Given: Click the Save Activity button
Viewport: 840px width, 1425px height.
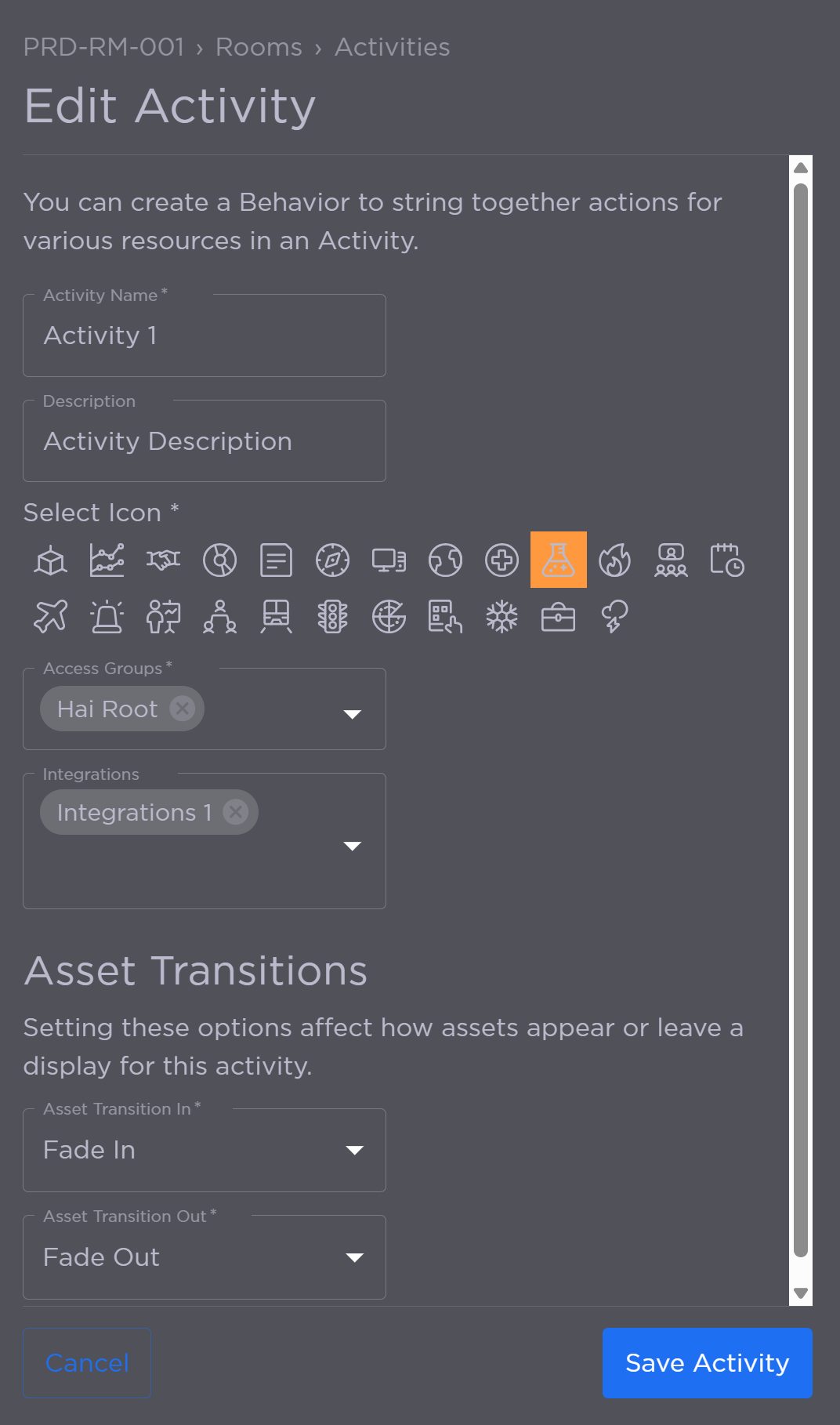Looking at the screenshot, I should 707,1363.
